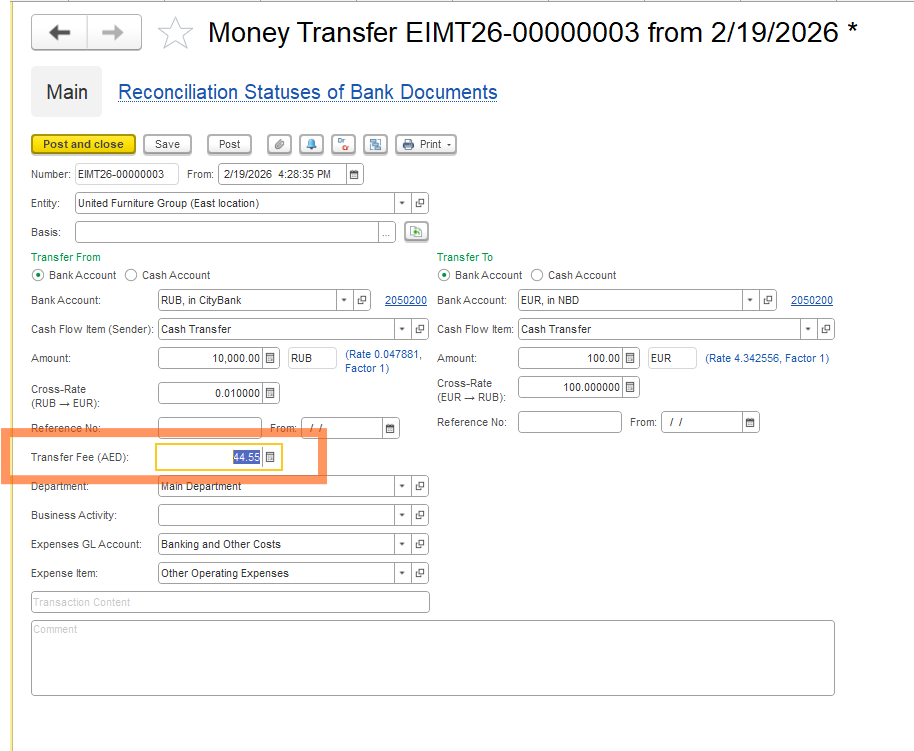Click the Post and close button
The width and height of the screenshot is (914, 751).
pyautogui.click(x=83, y=144)
